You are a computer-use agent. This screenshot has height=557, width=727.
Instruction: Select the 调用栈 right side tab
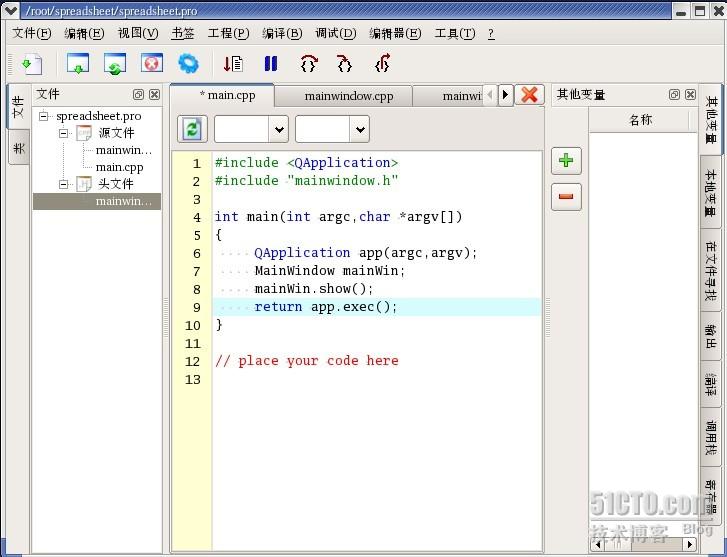pos(710,438)
